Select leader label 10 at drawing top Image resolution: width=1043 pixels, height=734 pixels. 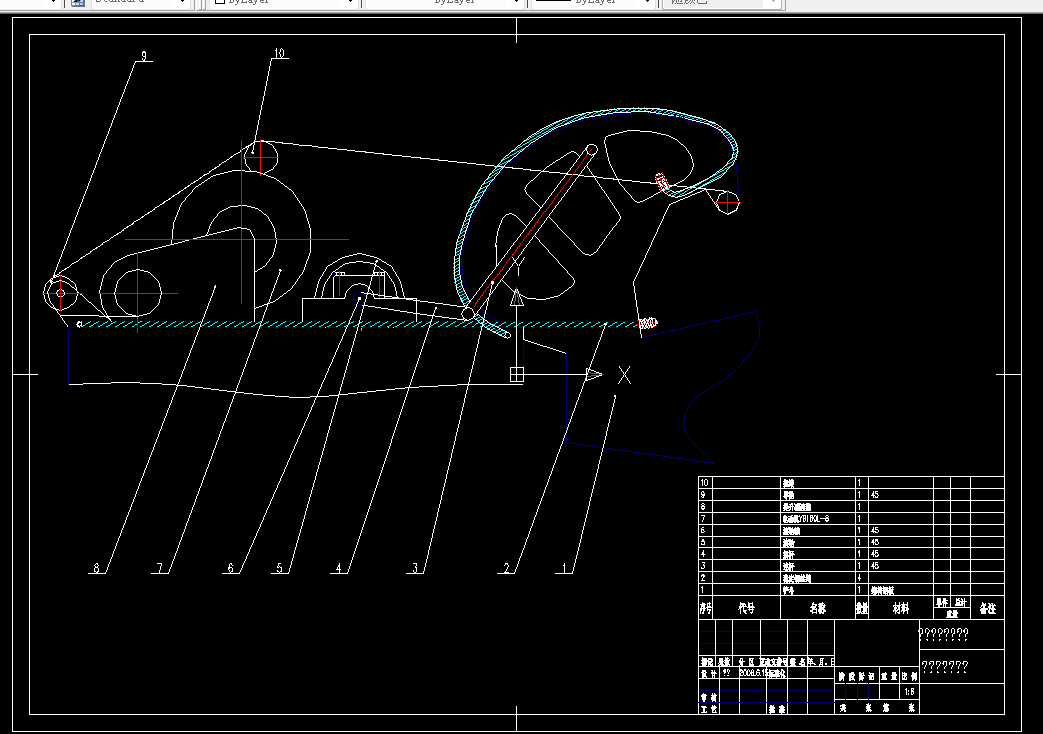click(279, 53)
